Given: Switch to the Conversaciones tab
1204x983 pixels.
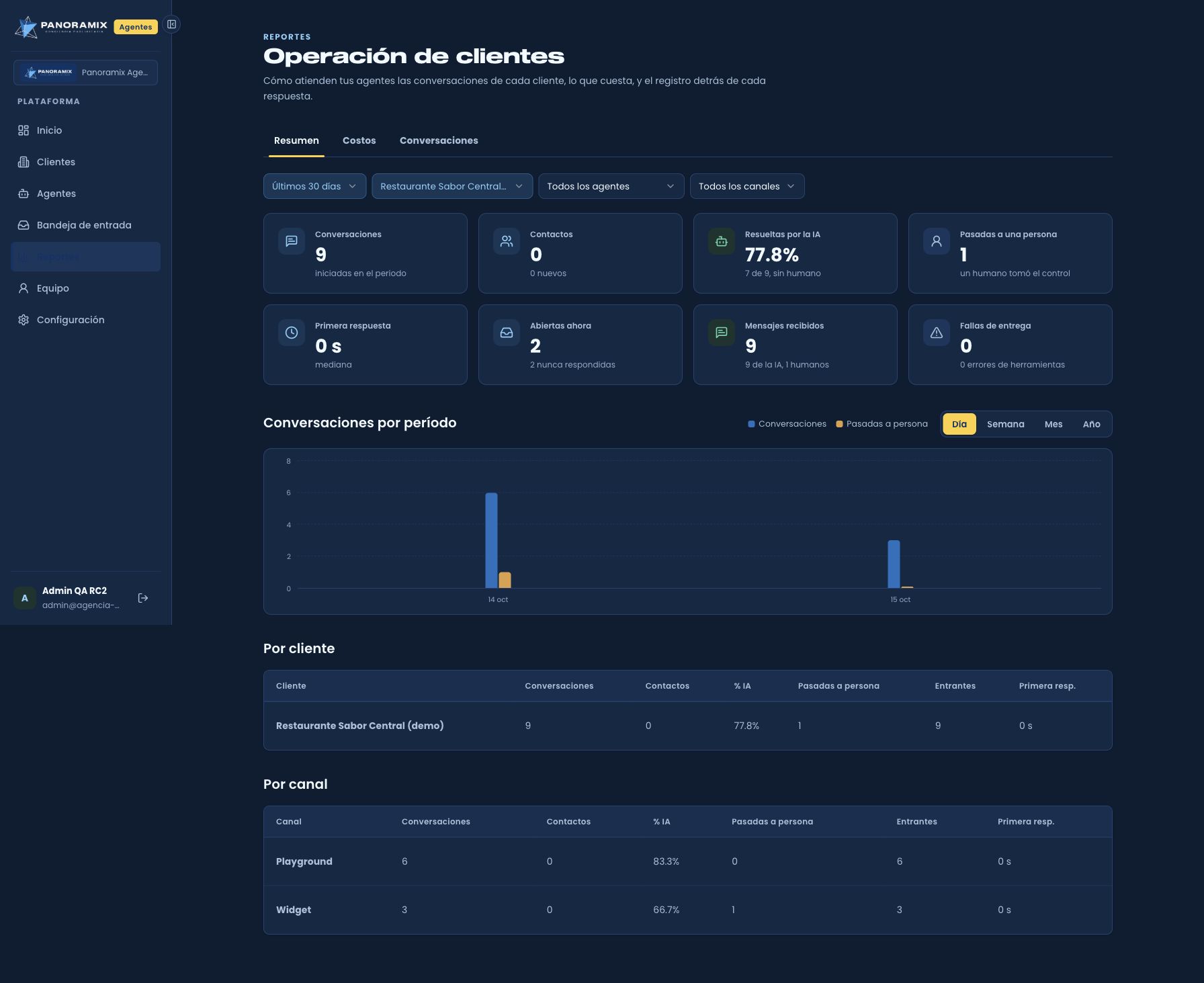Looking at the screenshot, I should (x=439, y=140).
